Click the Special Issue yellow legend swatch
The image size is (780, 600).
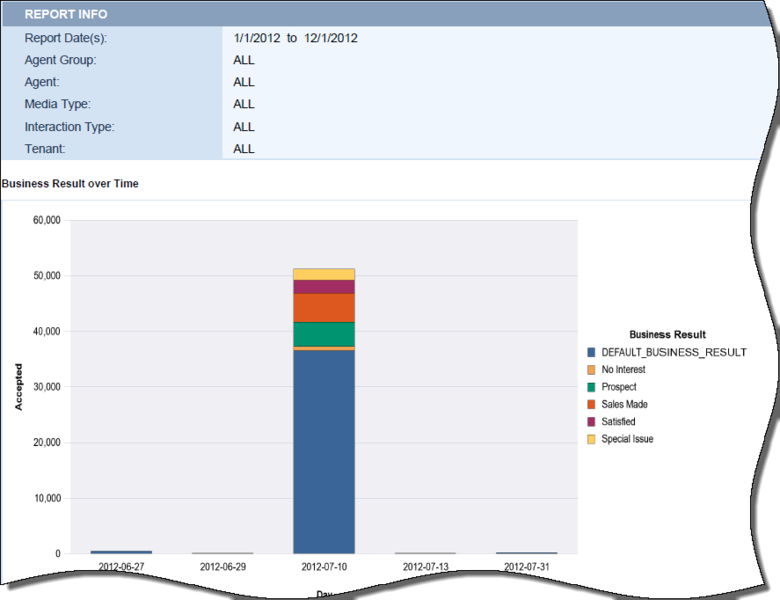pos(592,439)
